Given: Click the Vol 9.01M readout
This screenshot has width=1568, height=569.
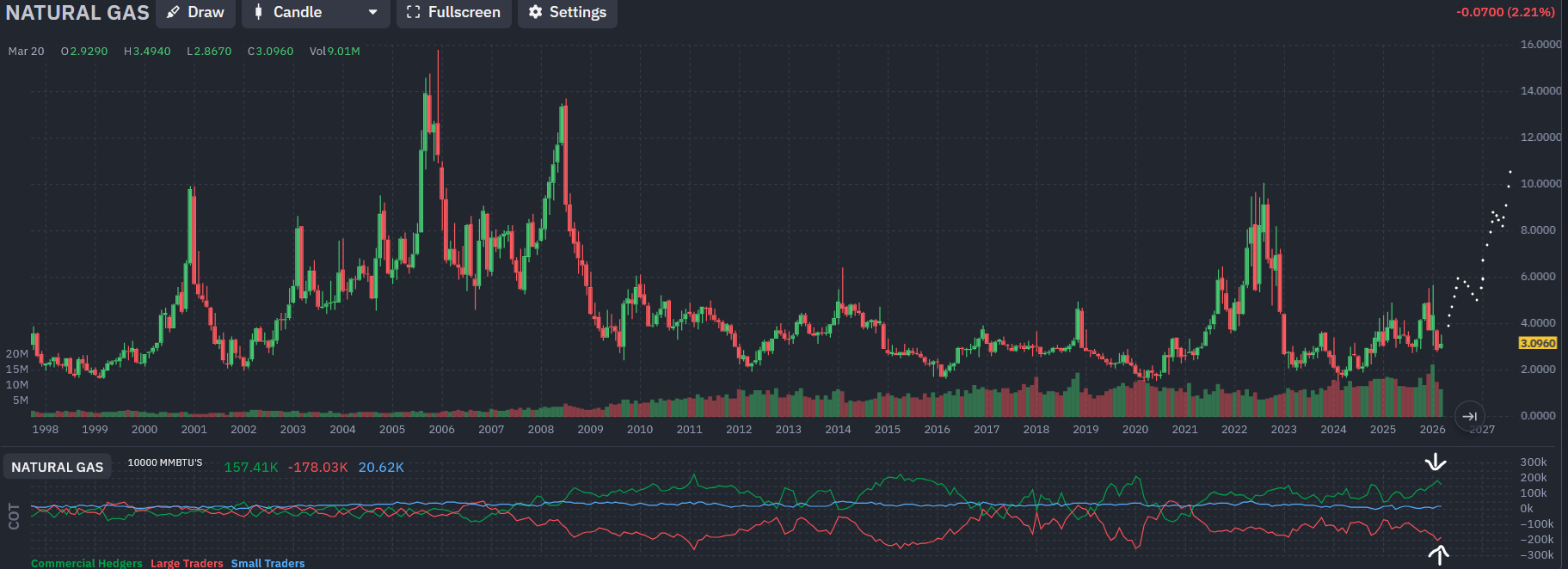Looking at the screenshot, I should point(335,52).
